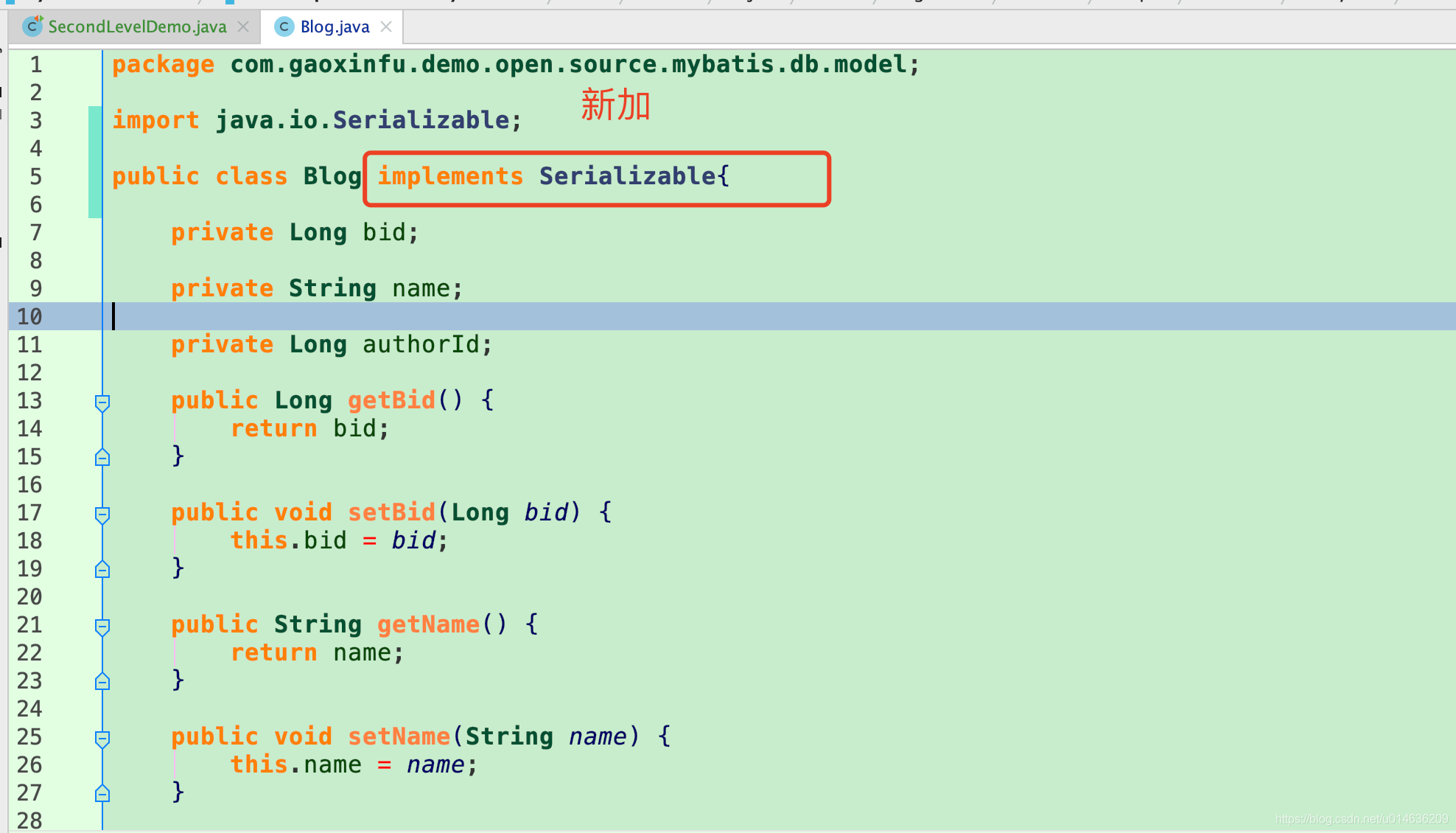
Task: Click line number 5 in the gutter
Action: point(36,177)
